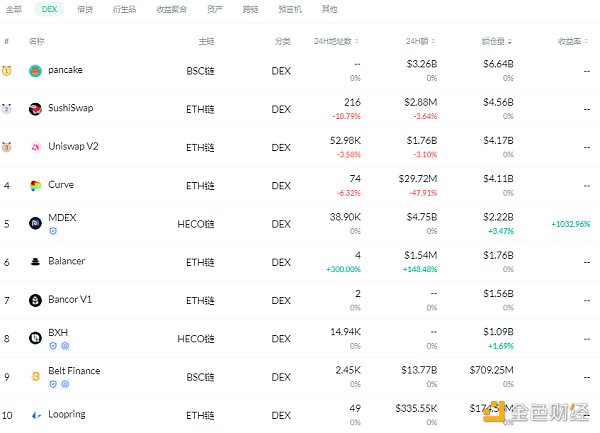This screenshot has width=600, height=433.
Task: Click the Uniswap V2 unicorn logo
Action: pos(35,147)
